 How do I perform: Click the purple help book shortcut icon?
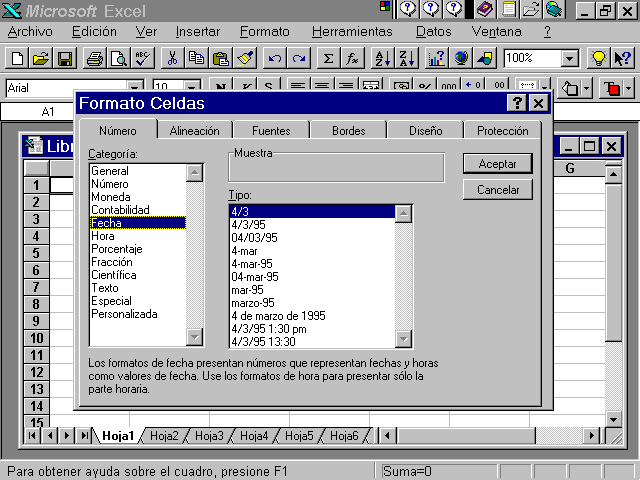[x=484, y=9]
